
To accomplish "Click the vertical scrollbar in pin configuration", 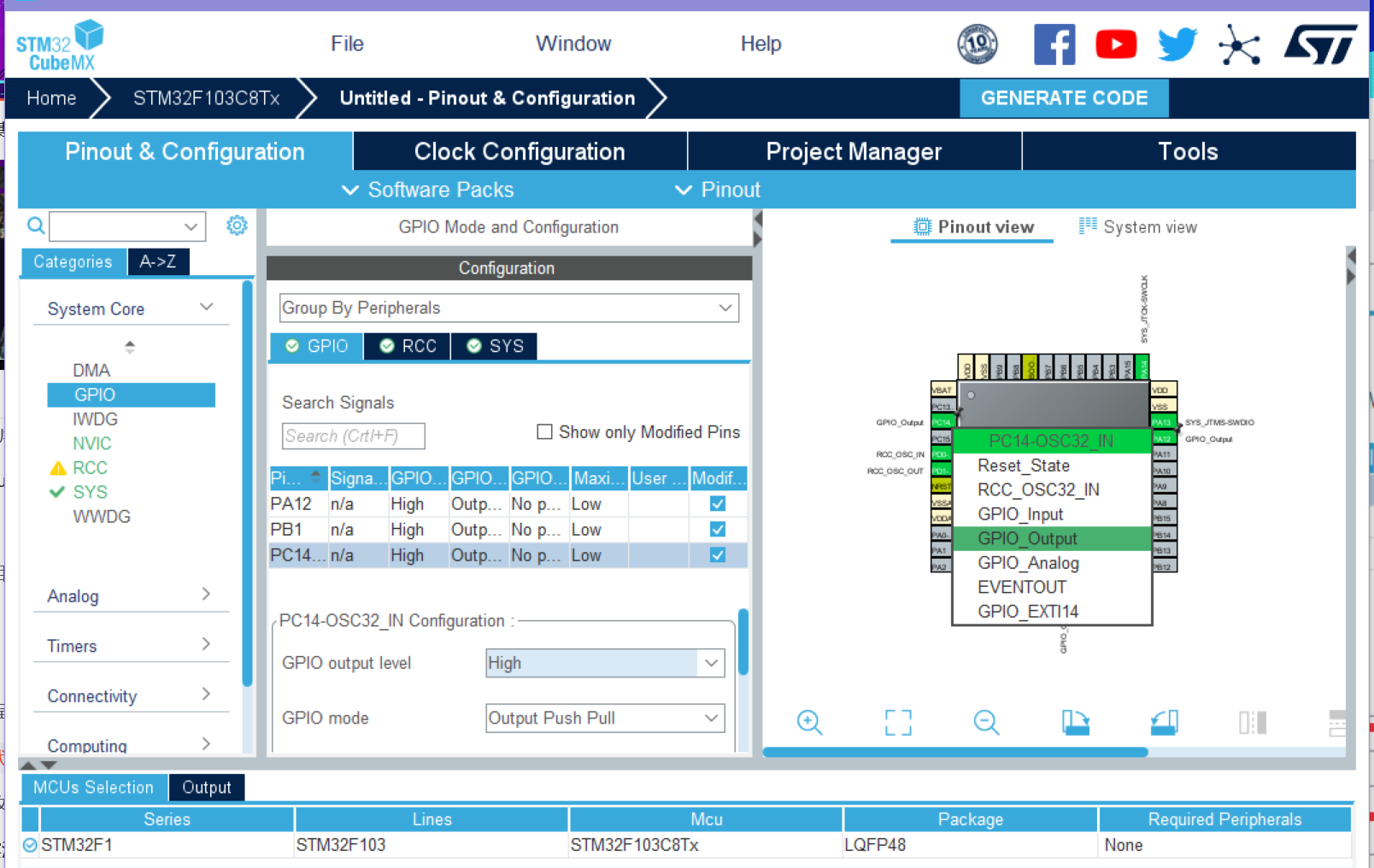I will click(743, 642).
